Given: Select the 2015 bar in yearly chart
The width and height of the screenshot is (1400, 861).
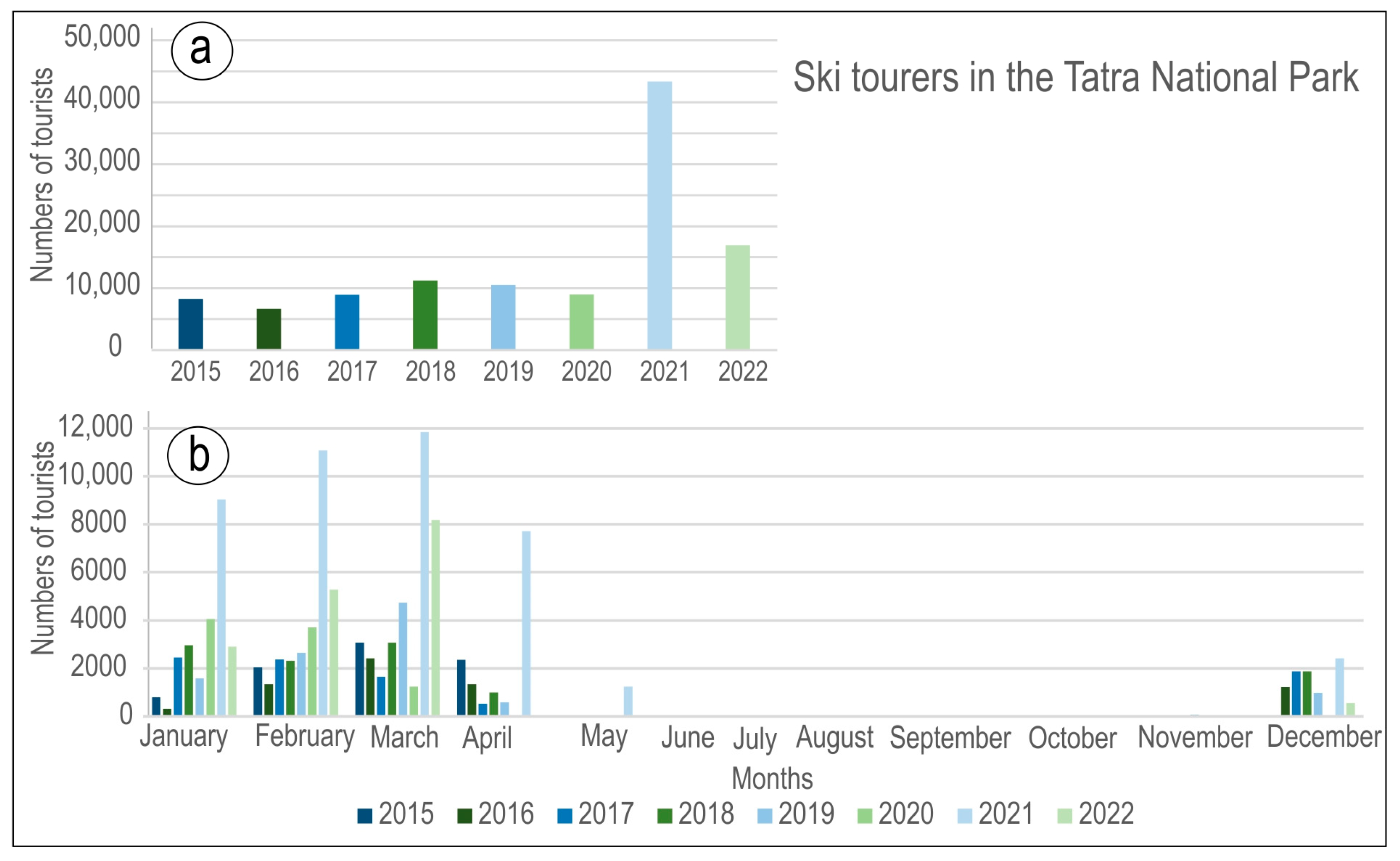Looking at the screenshot, I should [x=190, y=324].
